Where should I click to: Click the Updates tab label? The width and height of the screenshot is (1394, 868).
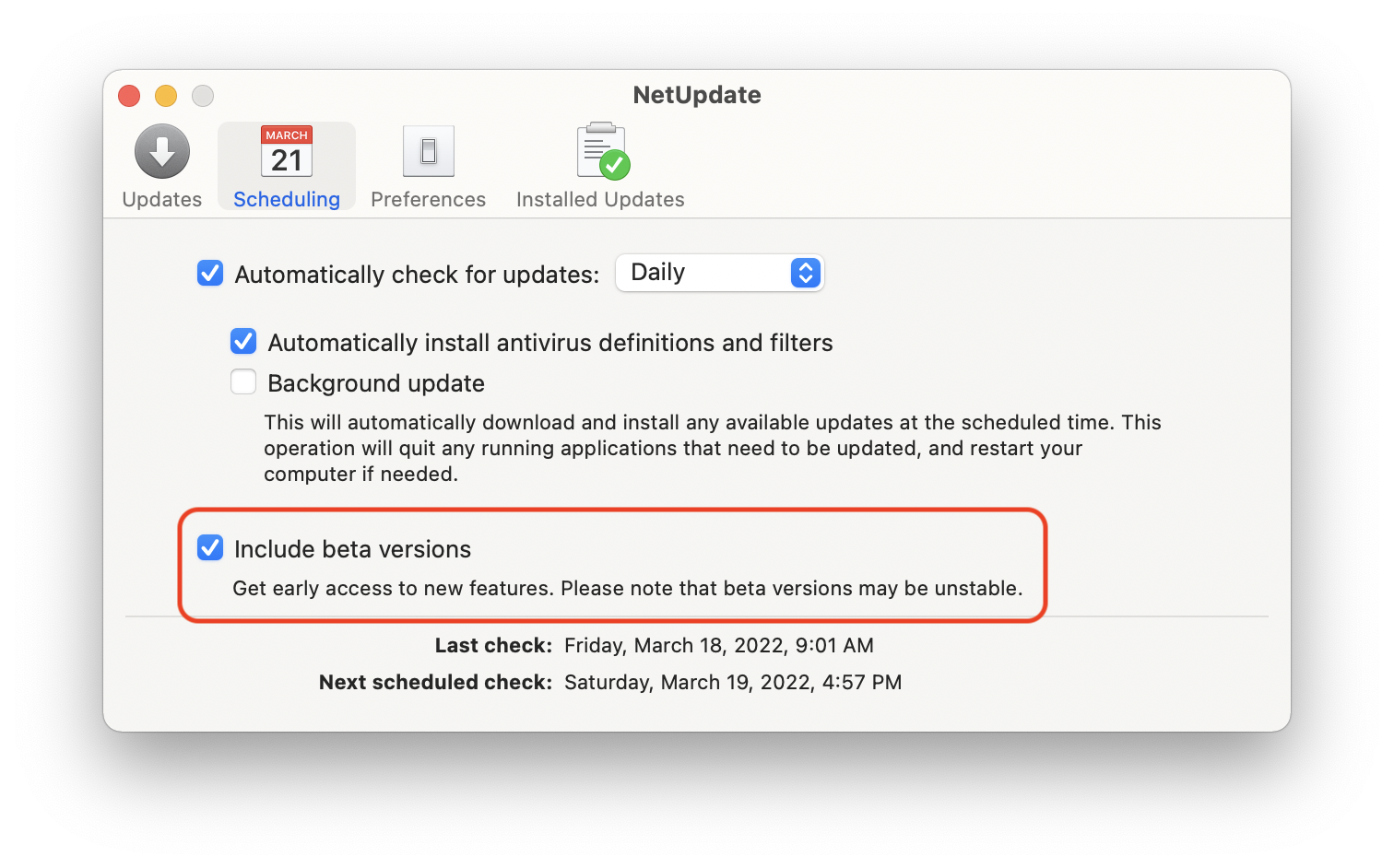(162, 200)
